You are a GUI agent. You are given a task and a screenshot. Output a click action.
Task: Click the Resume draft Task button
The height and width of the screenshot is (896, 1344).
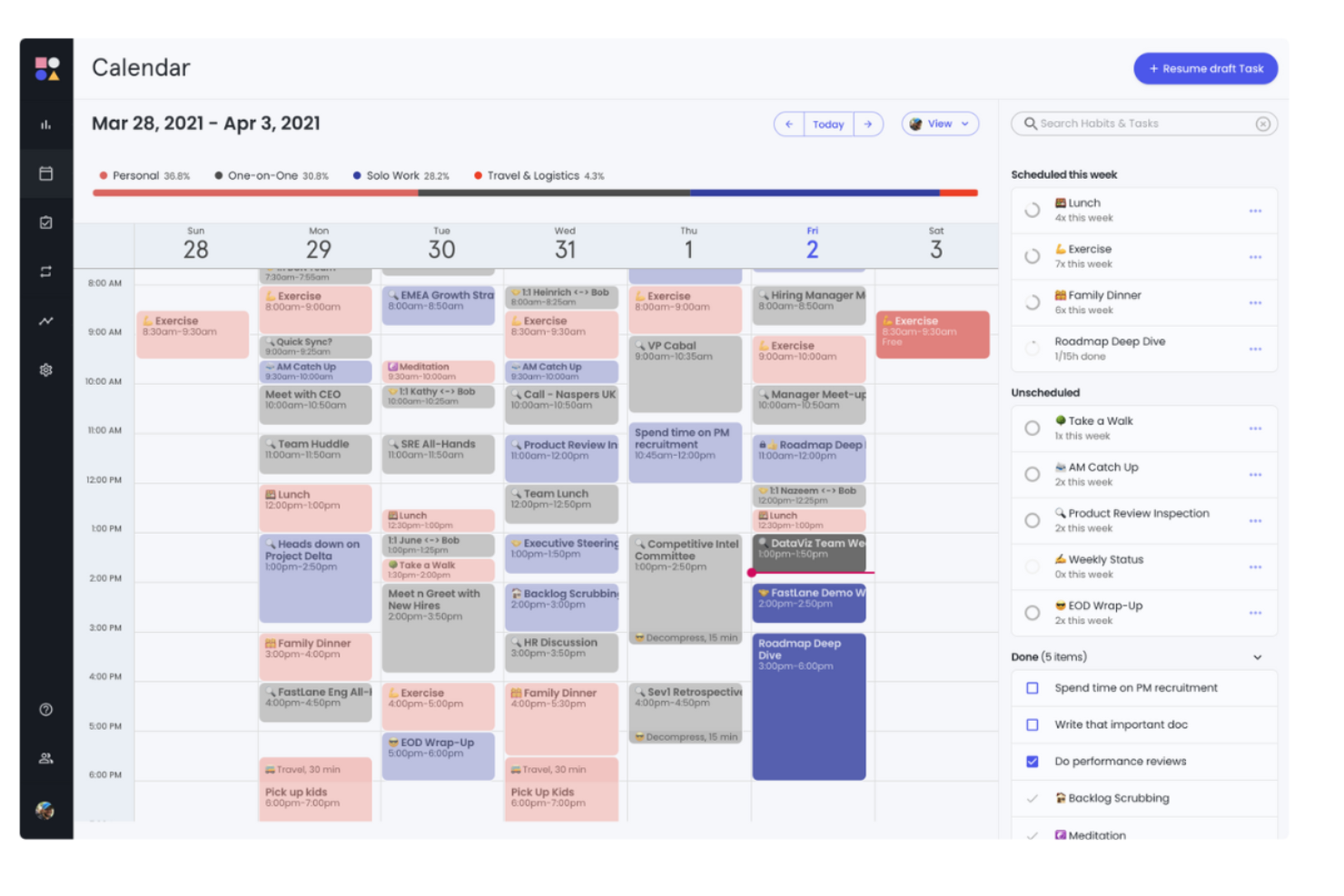coord(1205,68)
